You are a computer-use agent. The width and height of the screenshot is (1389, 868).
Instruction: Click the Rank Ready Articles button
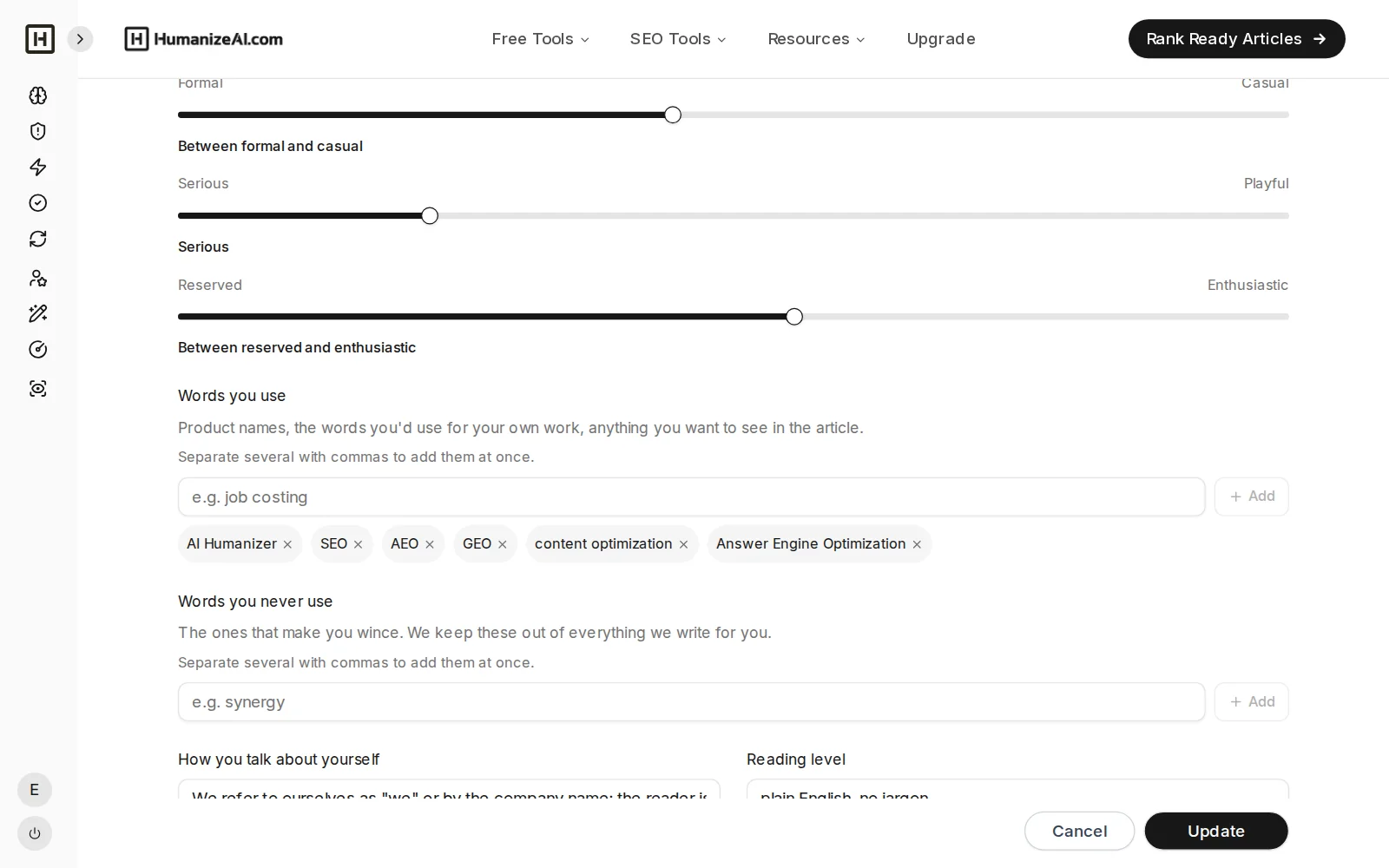pos(1237,39)
